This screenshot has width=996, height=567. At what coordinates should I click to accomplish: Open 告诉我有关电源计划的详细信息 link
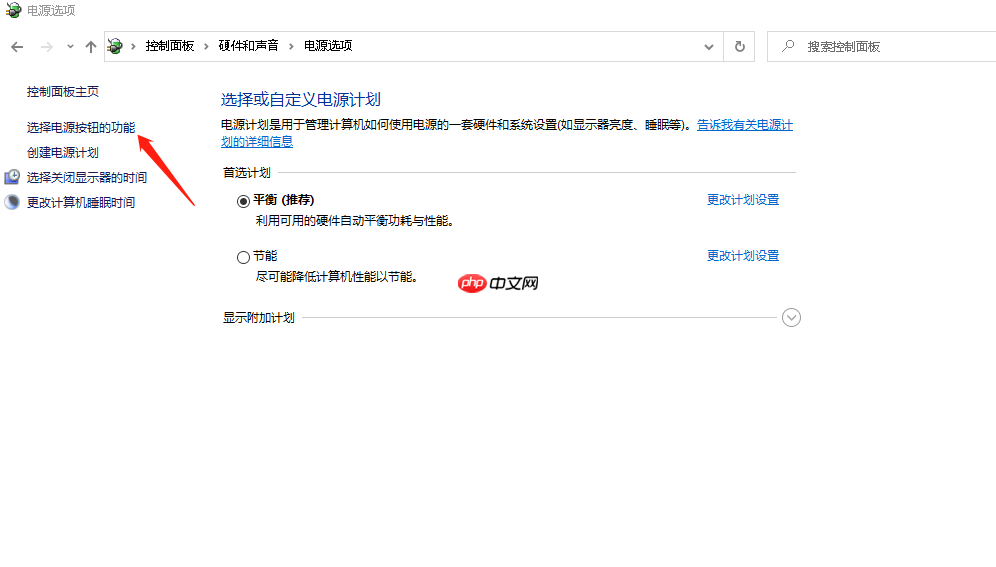click(x=744, y=125)
